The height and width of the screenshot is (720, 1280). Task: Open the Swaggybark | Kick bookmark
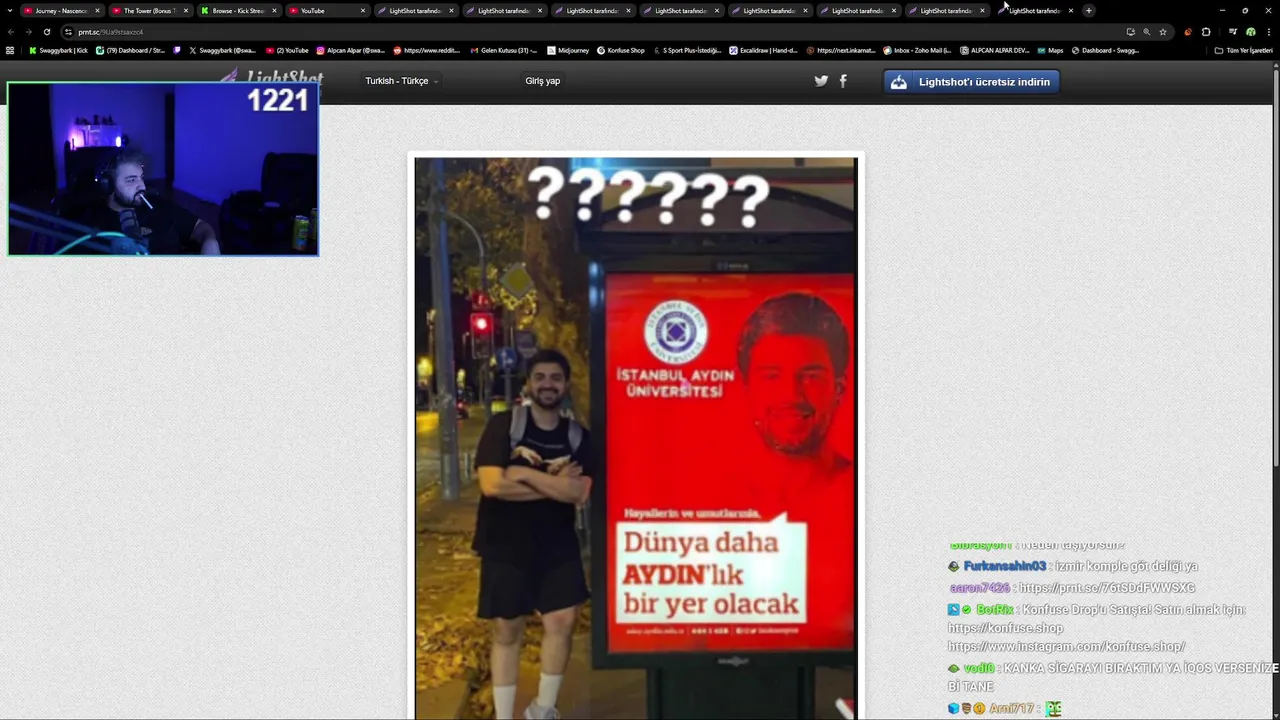click(58, 50)
